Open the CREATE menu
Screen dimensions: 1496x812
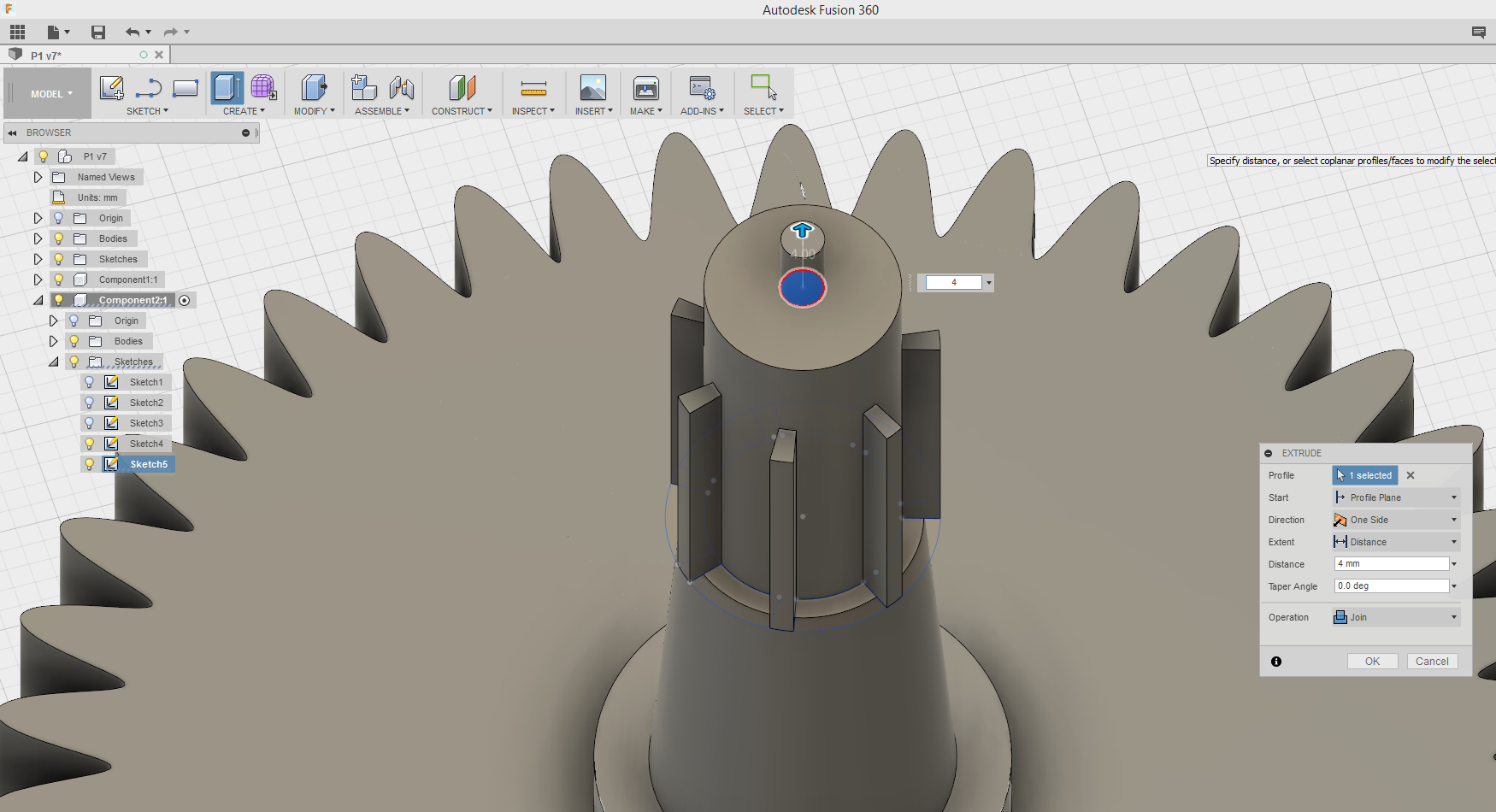click(x=244, y=111)
